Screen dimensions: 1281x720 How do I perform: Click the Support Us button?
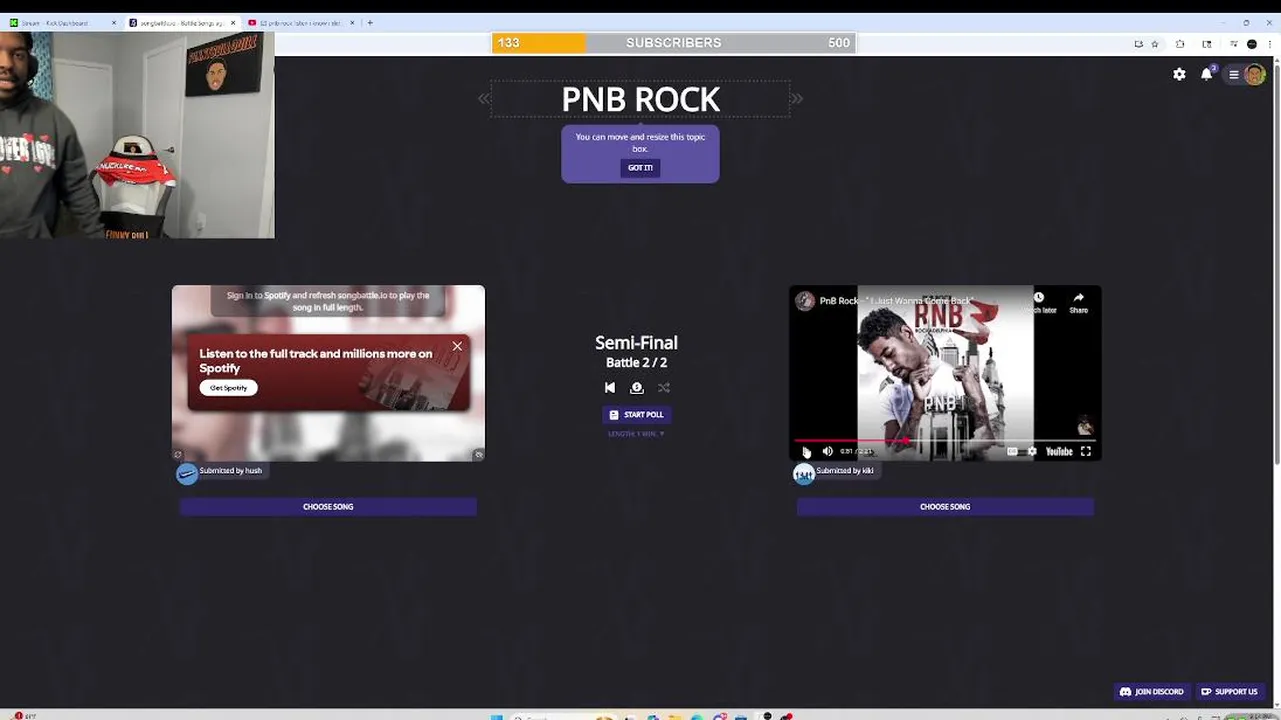pyautogui.click(x=1229, y=692)
